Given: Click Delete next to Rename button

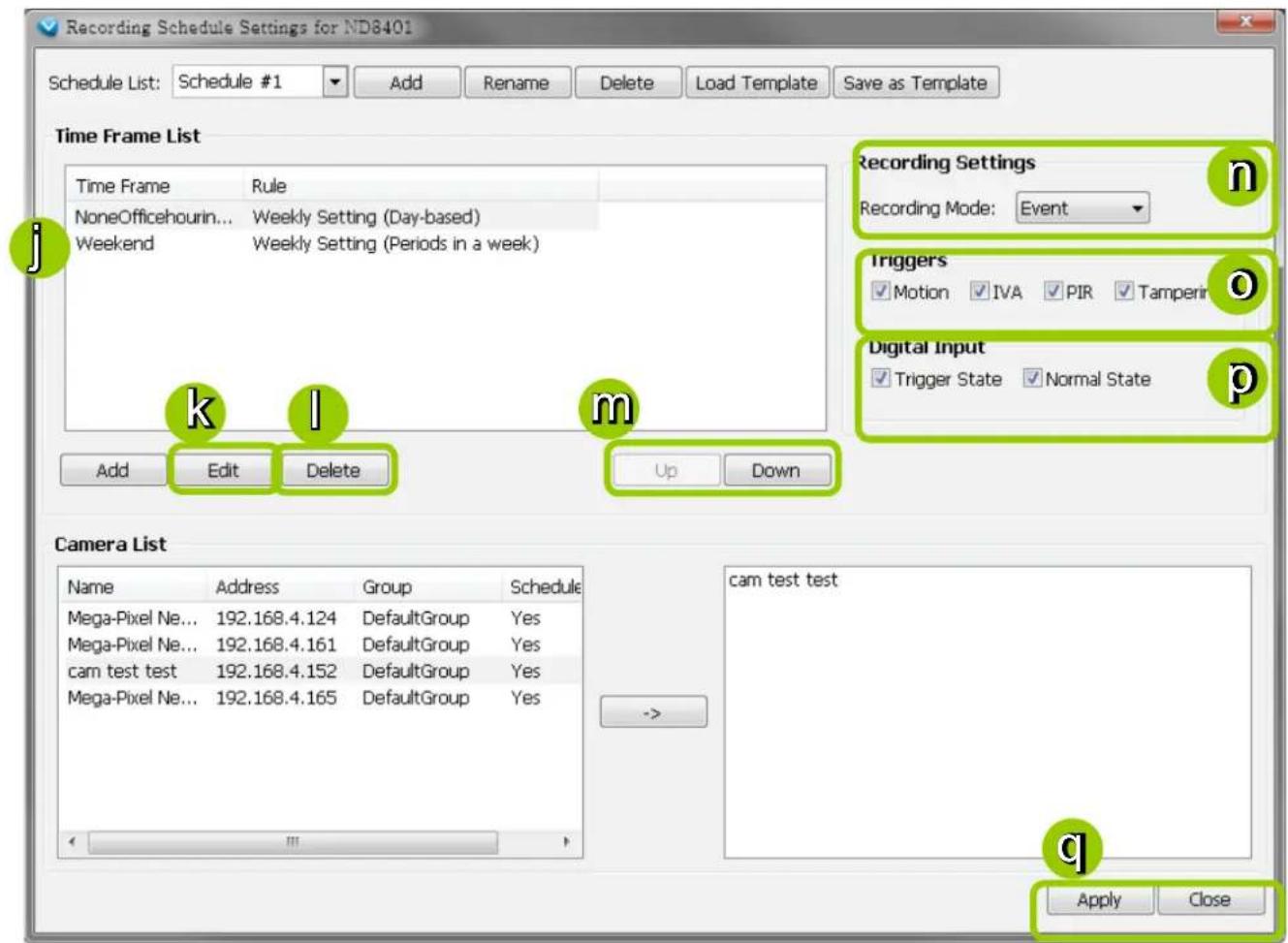Looking at the screenshot, I should 626,83.
